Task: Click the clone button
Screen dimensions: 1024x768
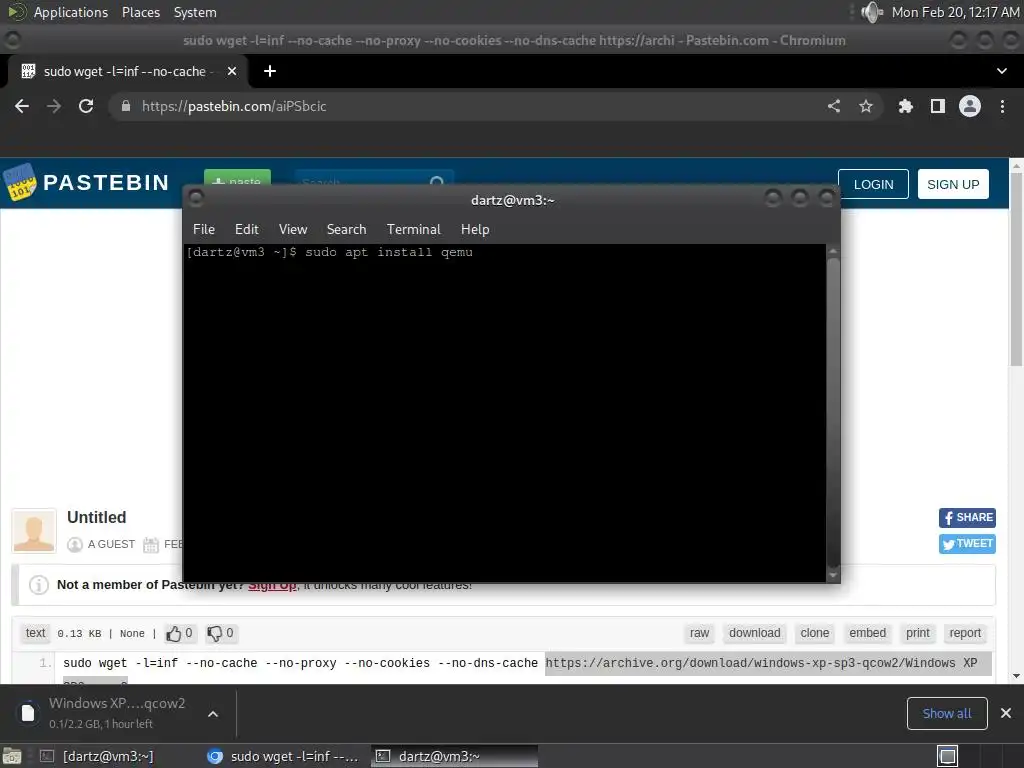Action: click(x=814, y=633)
